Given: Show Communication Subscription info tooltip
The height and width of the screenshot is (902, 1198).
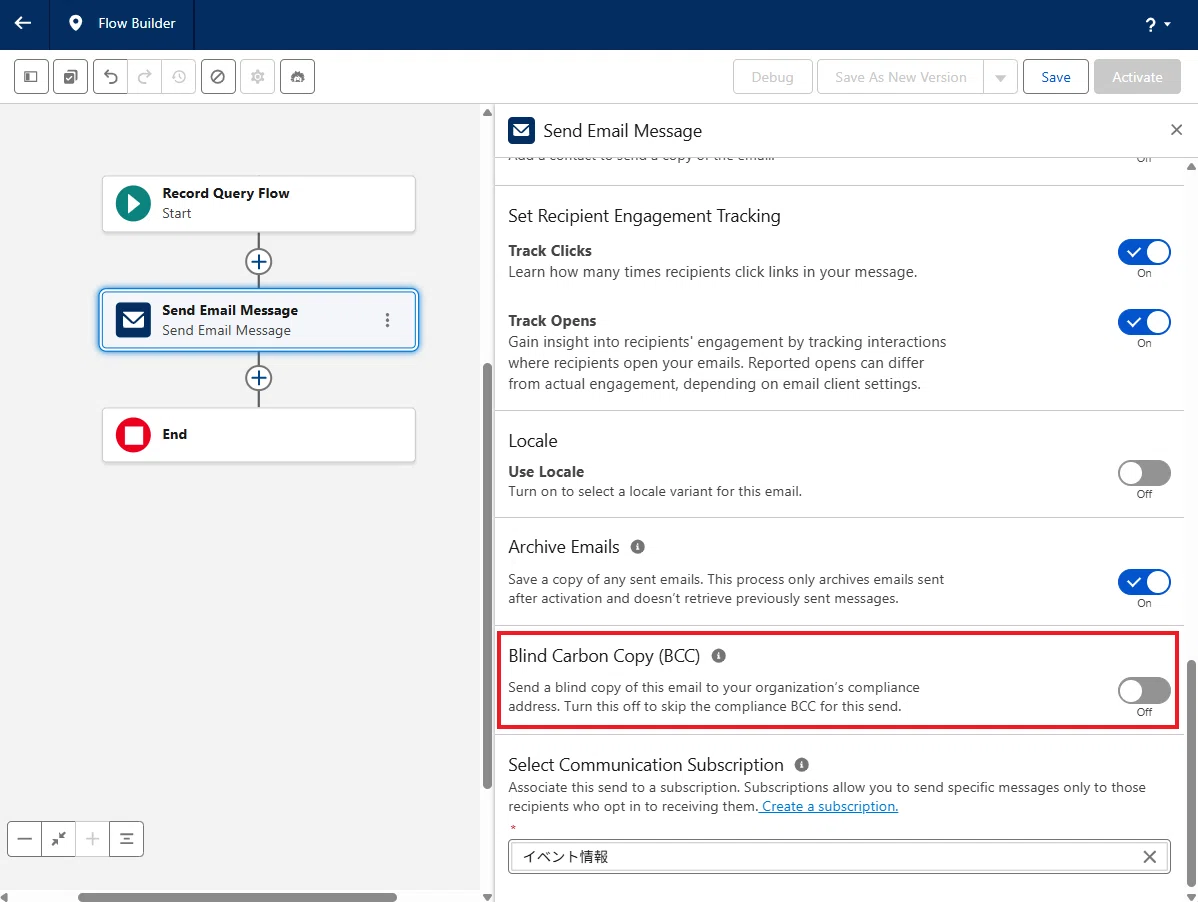Looking at the screenshot, I should point(801,765).
